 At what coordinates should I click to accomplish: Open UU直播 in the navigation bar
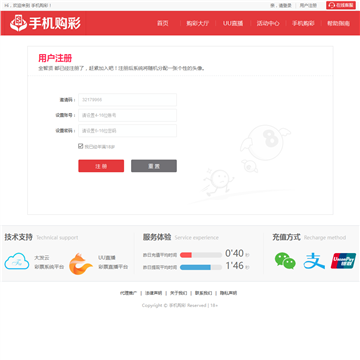point(233,23)
